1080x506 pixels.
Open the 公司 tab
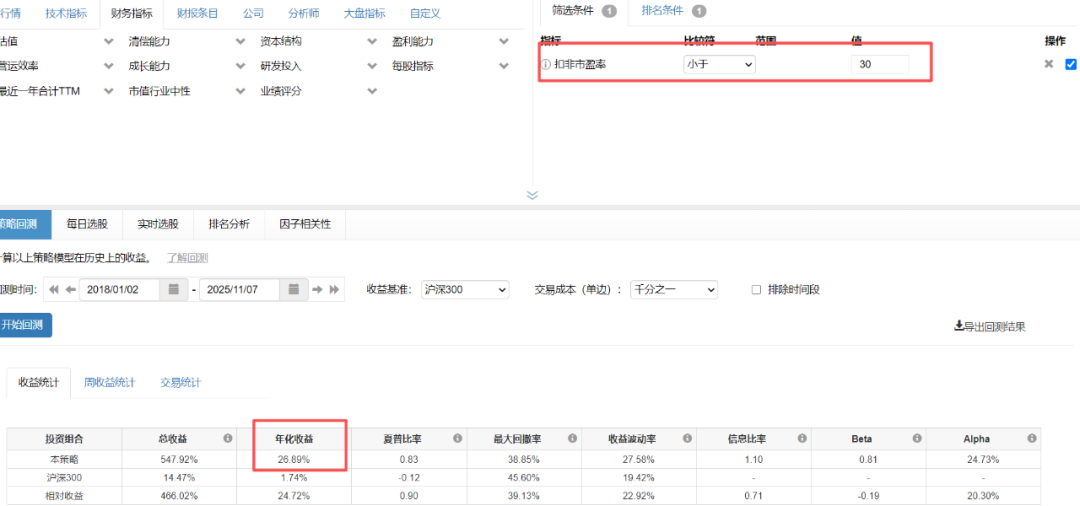(x=253, y=13)
